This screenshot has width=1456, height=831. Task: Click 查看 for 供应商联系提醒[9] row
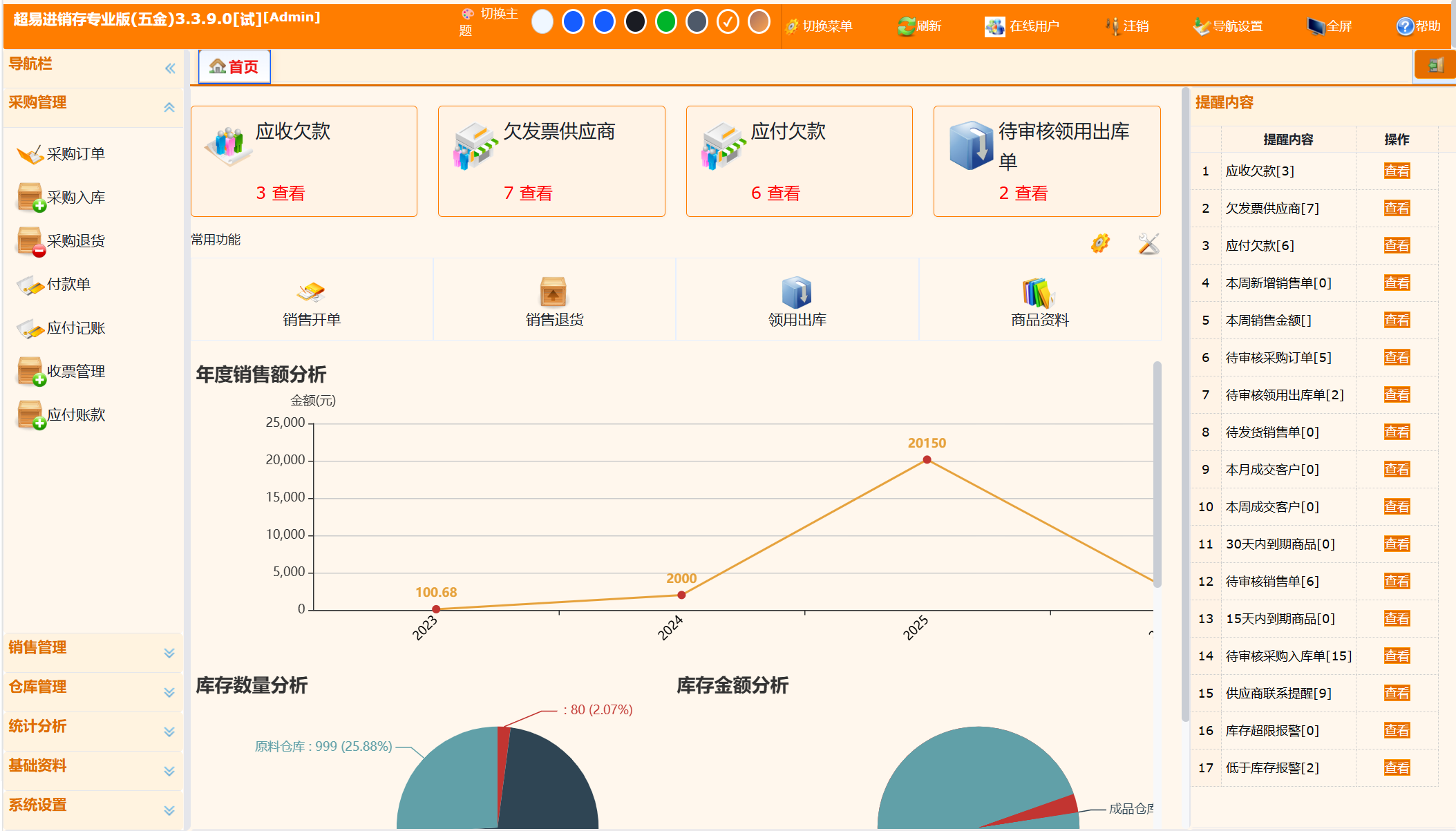click(1397, 693)
